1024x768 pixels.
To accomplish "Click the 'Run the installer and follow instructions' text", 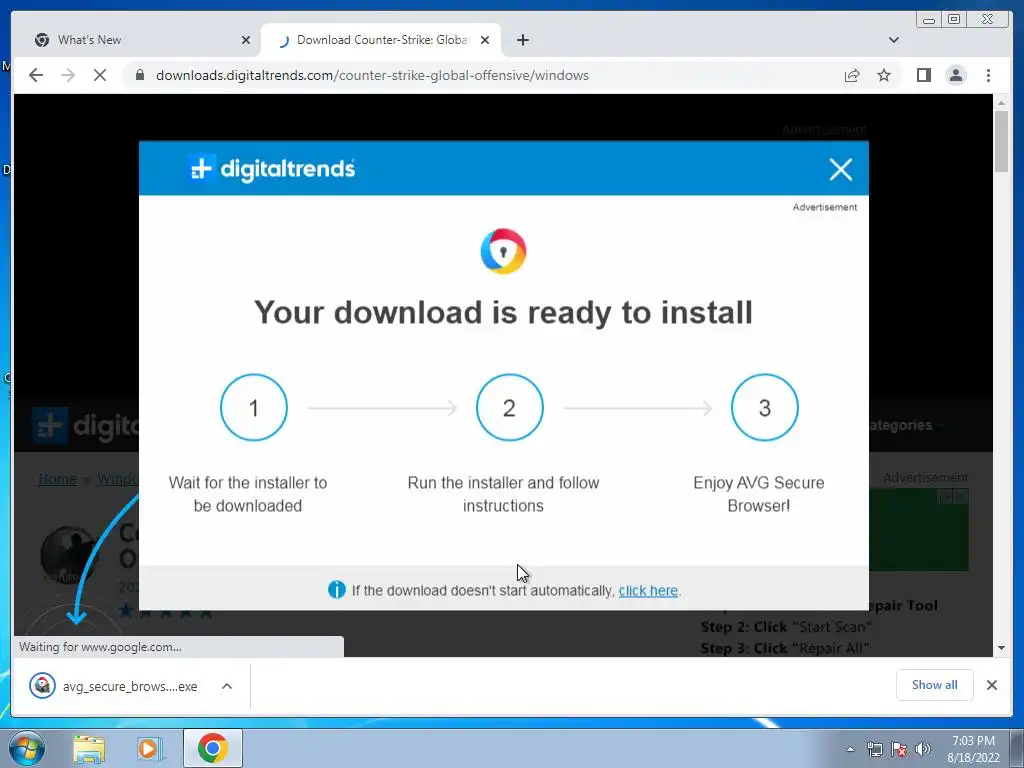I will tap(503, 494).
